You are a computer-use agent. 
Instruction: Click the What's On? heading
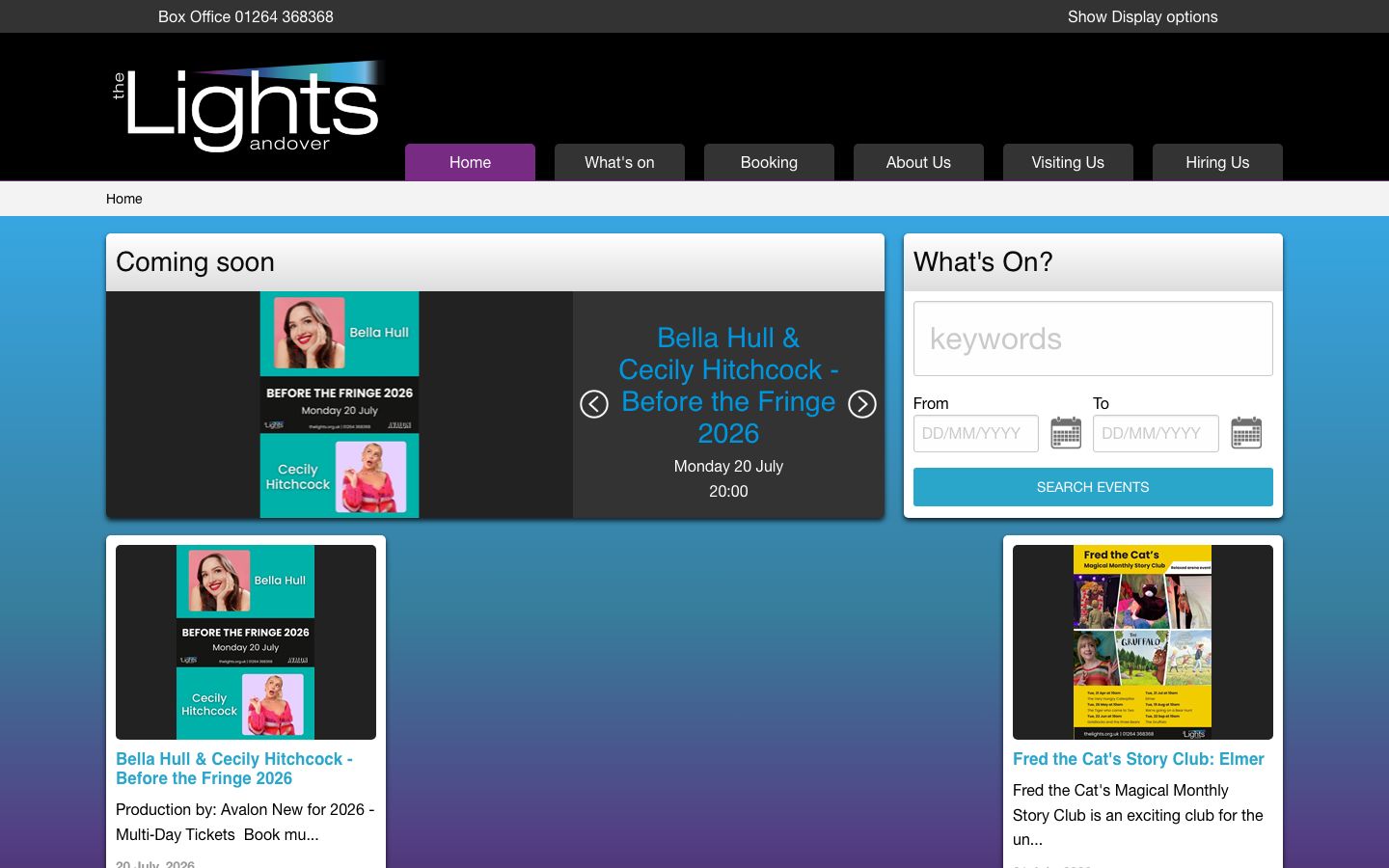click(x=983, y=262)
